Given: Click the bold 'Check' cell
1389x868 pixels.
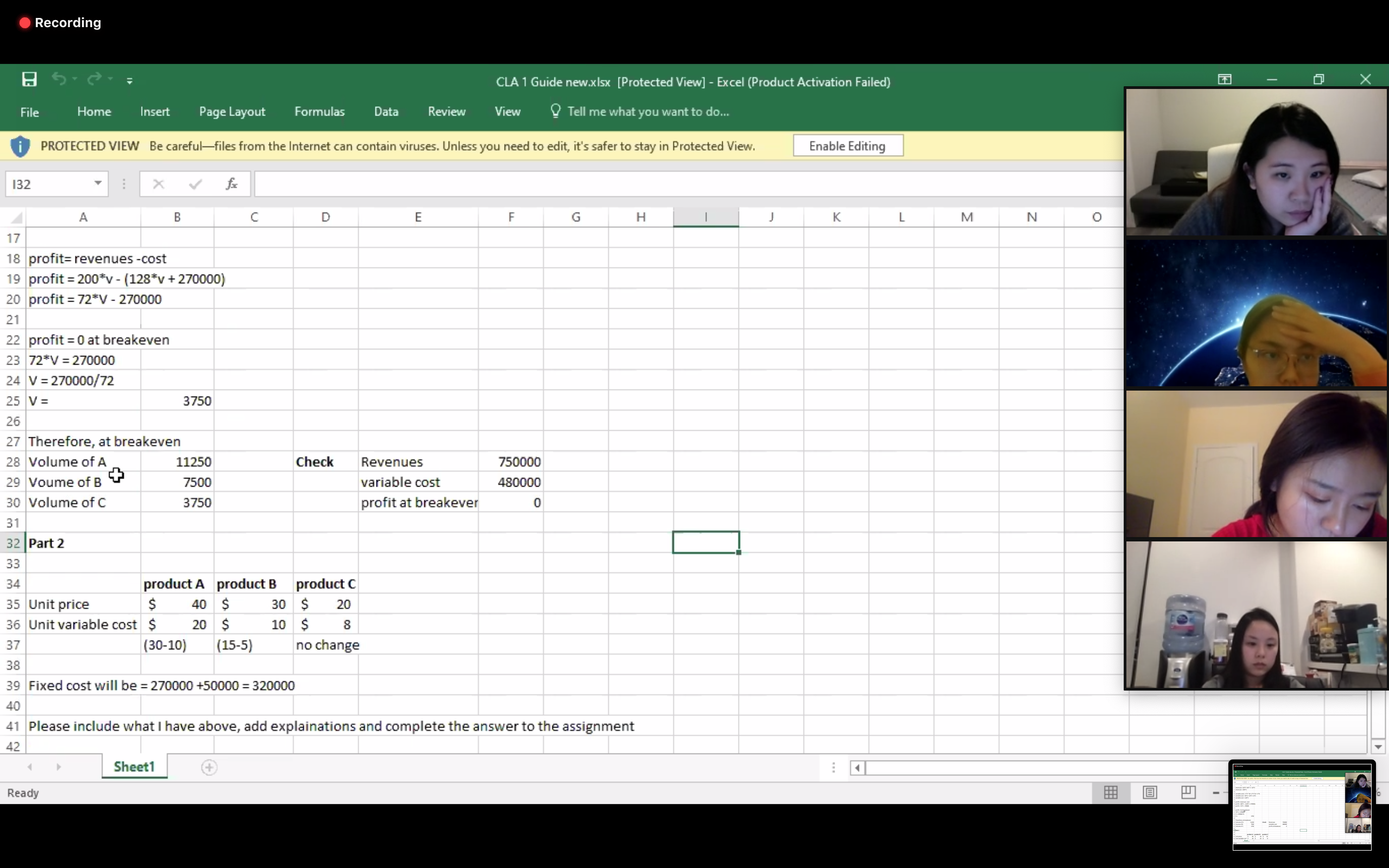Looking at the screenshot, I should pos(326,462).
